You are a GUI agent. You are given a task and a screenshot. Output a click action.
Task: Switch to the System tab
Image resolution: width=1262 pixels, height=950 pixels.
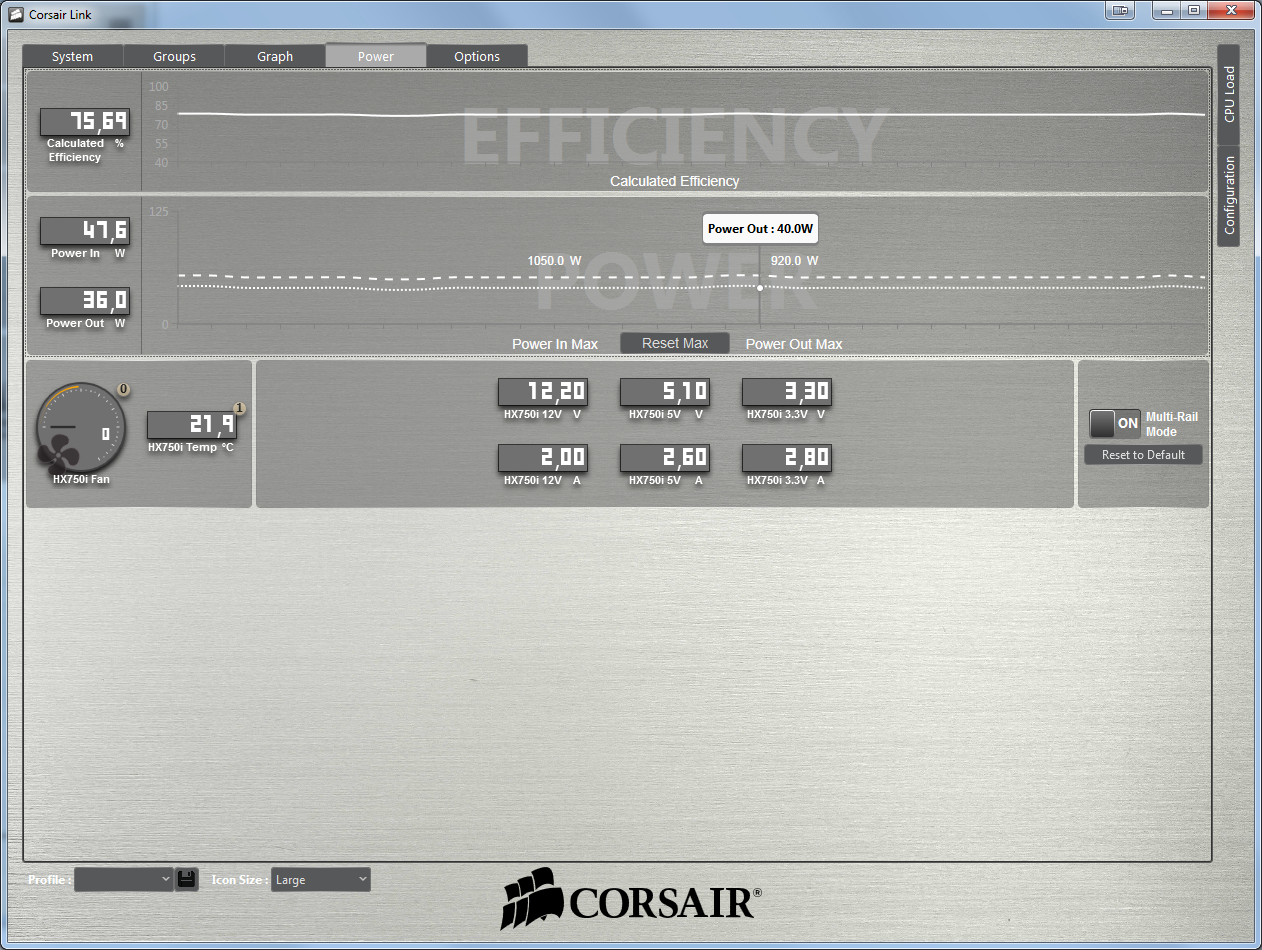[x=73, y=56]
